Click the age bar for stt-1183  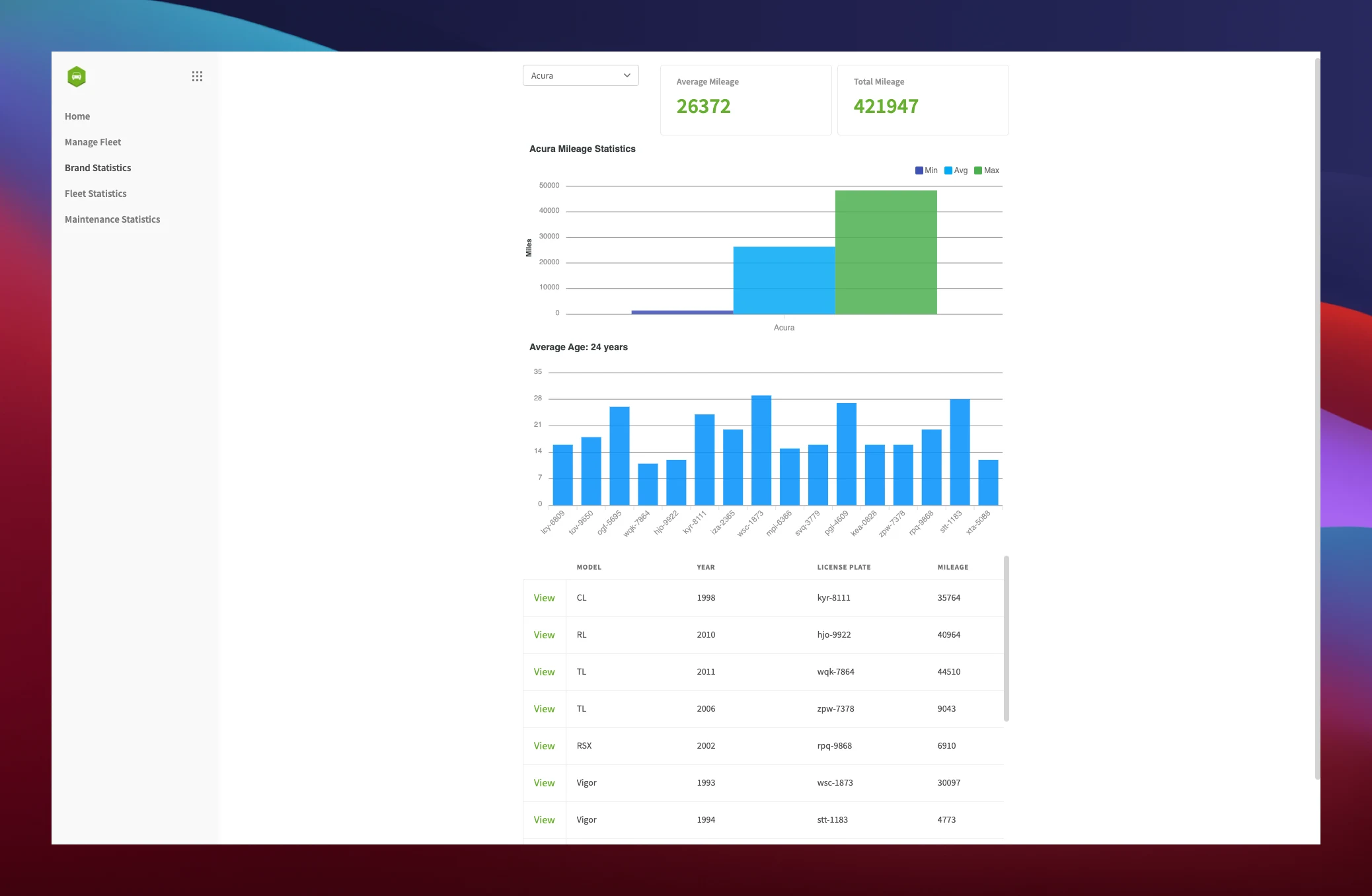click(960, 453)
